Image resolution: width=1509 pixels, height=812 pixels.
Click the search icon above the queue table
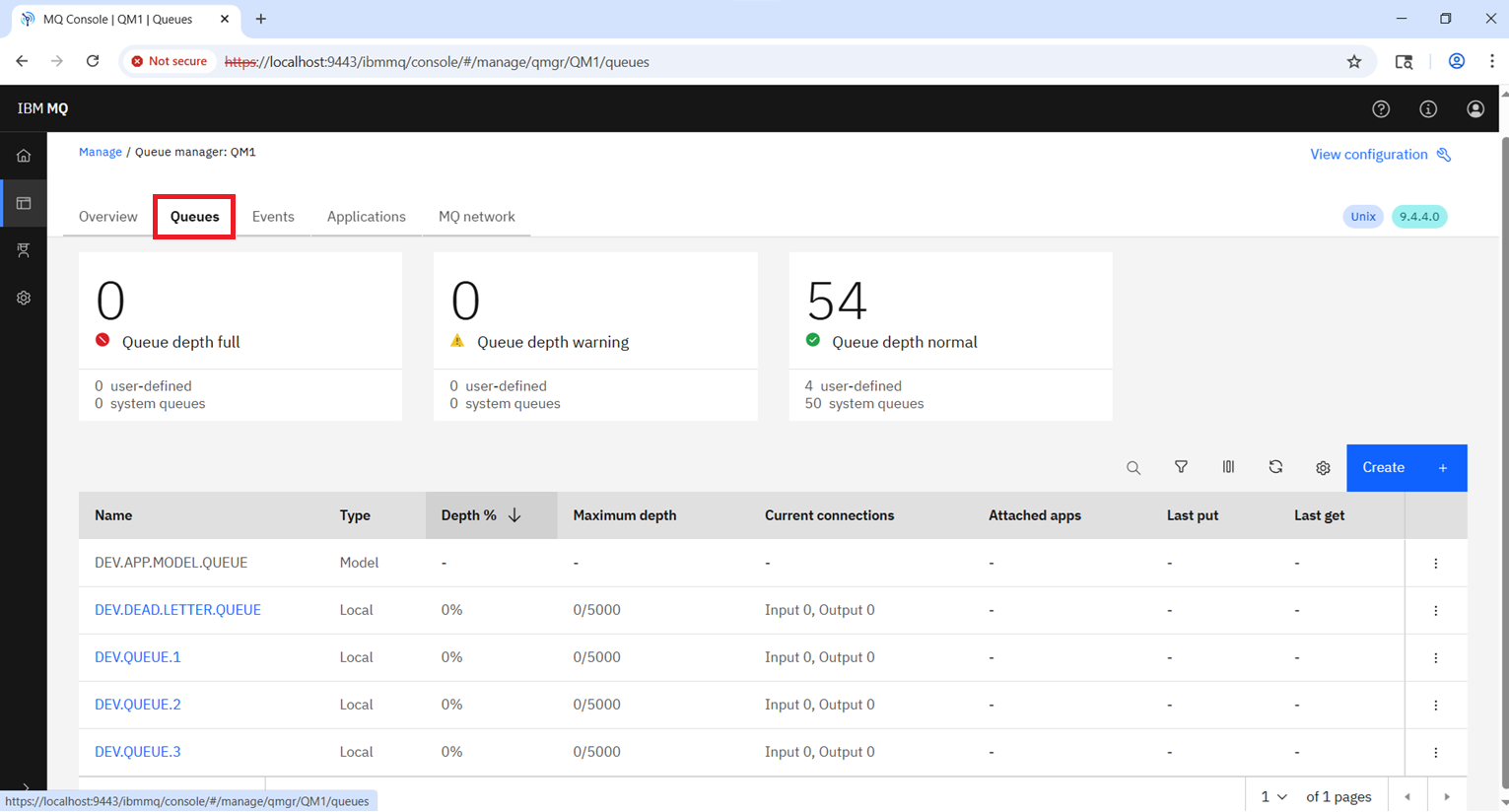1133,468
